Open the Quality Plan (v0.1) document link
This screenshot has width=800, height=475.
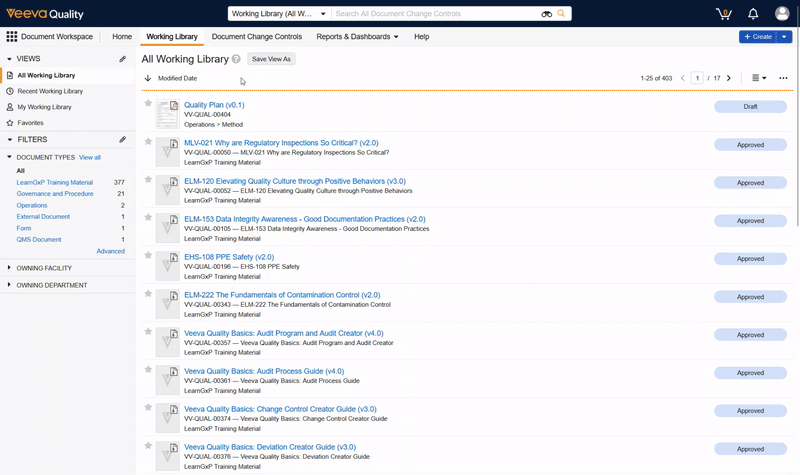(x=214, y=105)
